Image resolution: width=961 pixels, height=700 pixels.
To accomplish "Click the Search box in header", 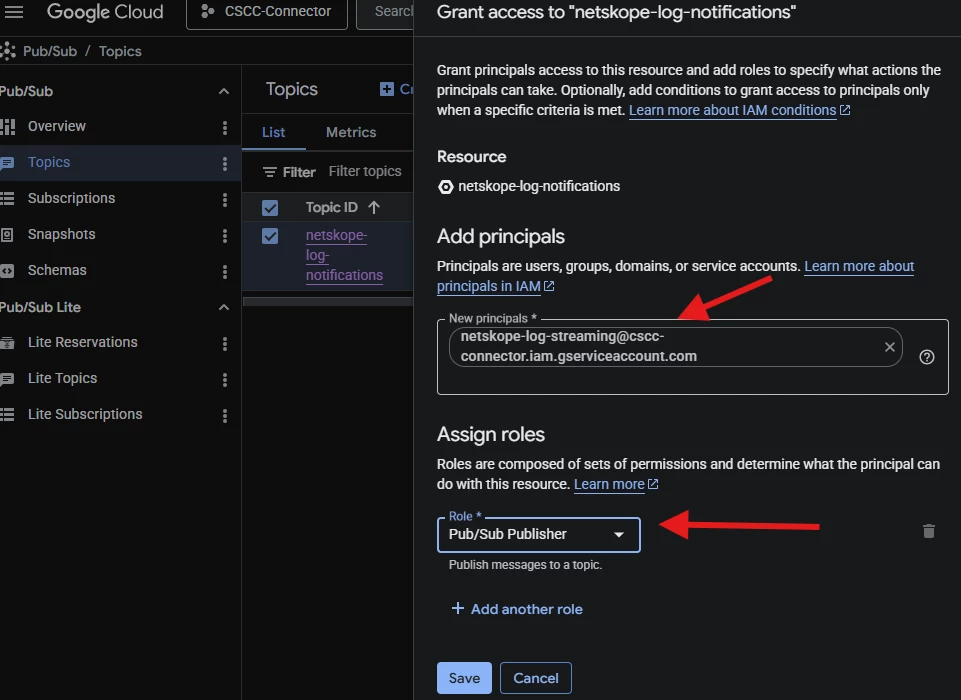I will pos(386,12).
